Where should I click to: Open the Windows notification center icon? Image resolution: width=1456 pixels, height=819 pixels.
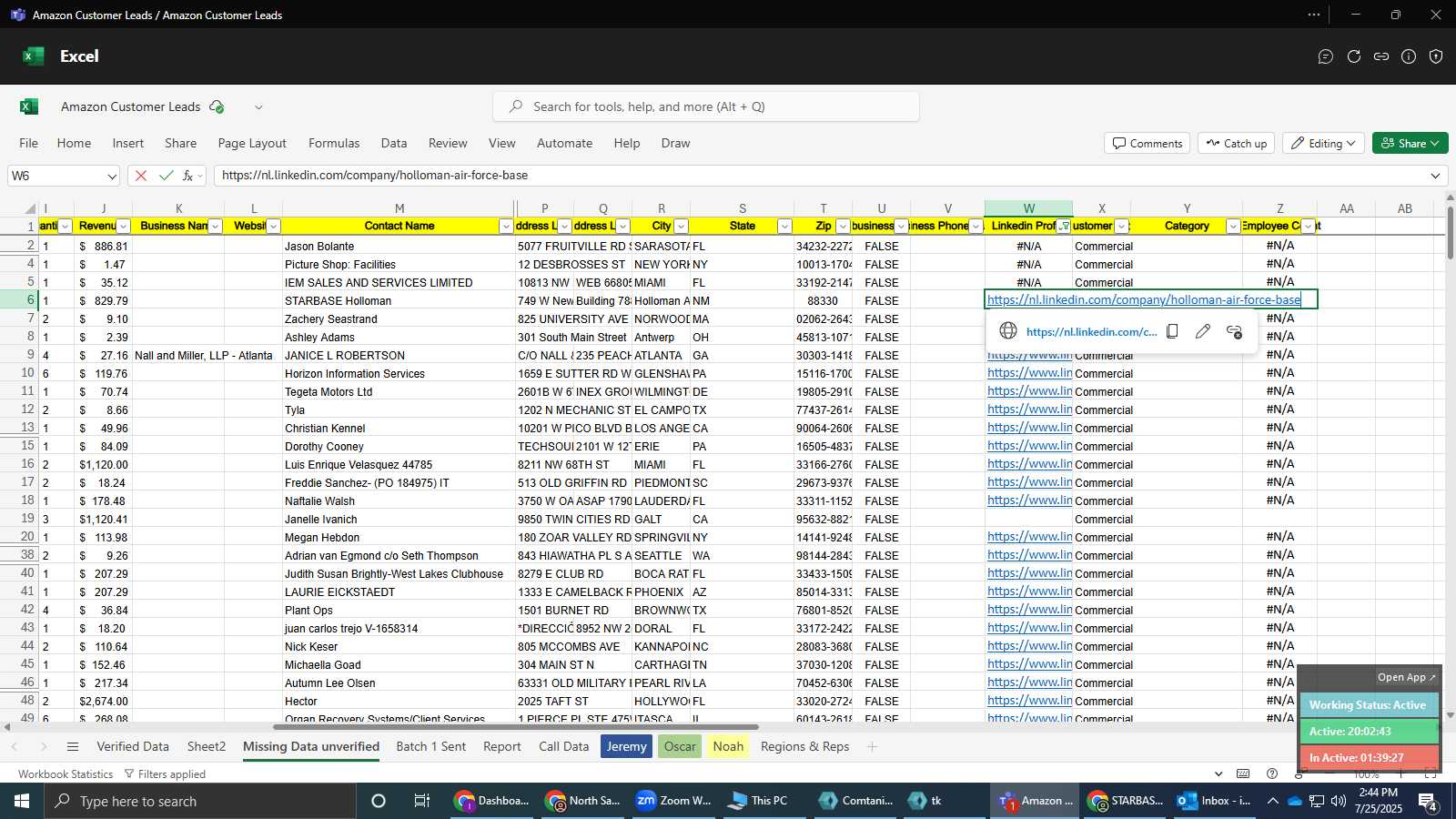1427,802
